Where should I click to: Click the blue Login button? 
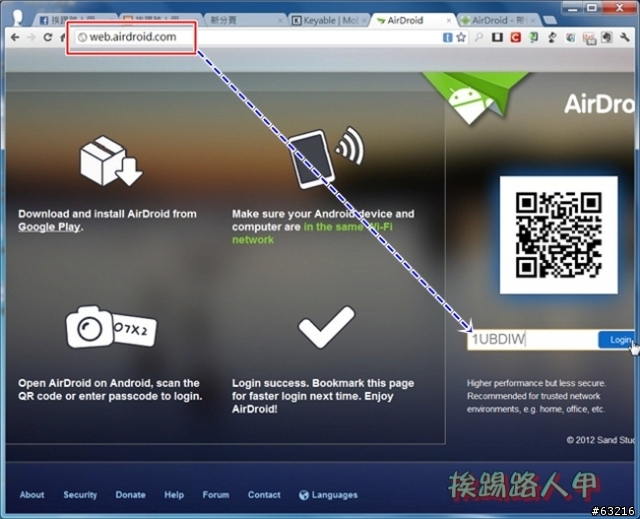click(617, 339)
